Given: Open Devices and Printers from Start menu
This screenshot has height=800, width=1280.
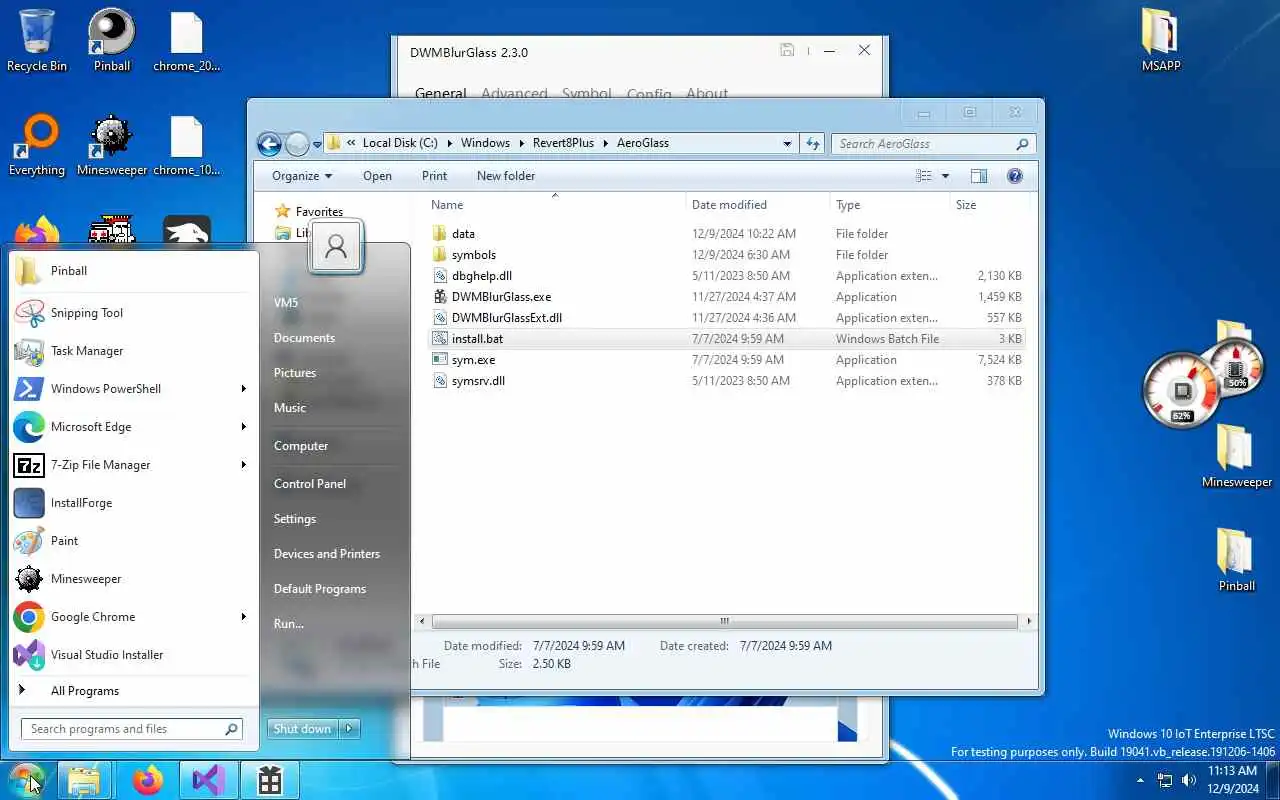Looking at the screenshot, I should tap(327, 554).
